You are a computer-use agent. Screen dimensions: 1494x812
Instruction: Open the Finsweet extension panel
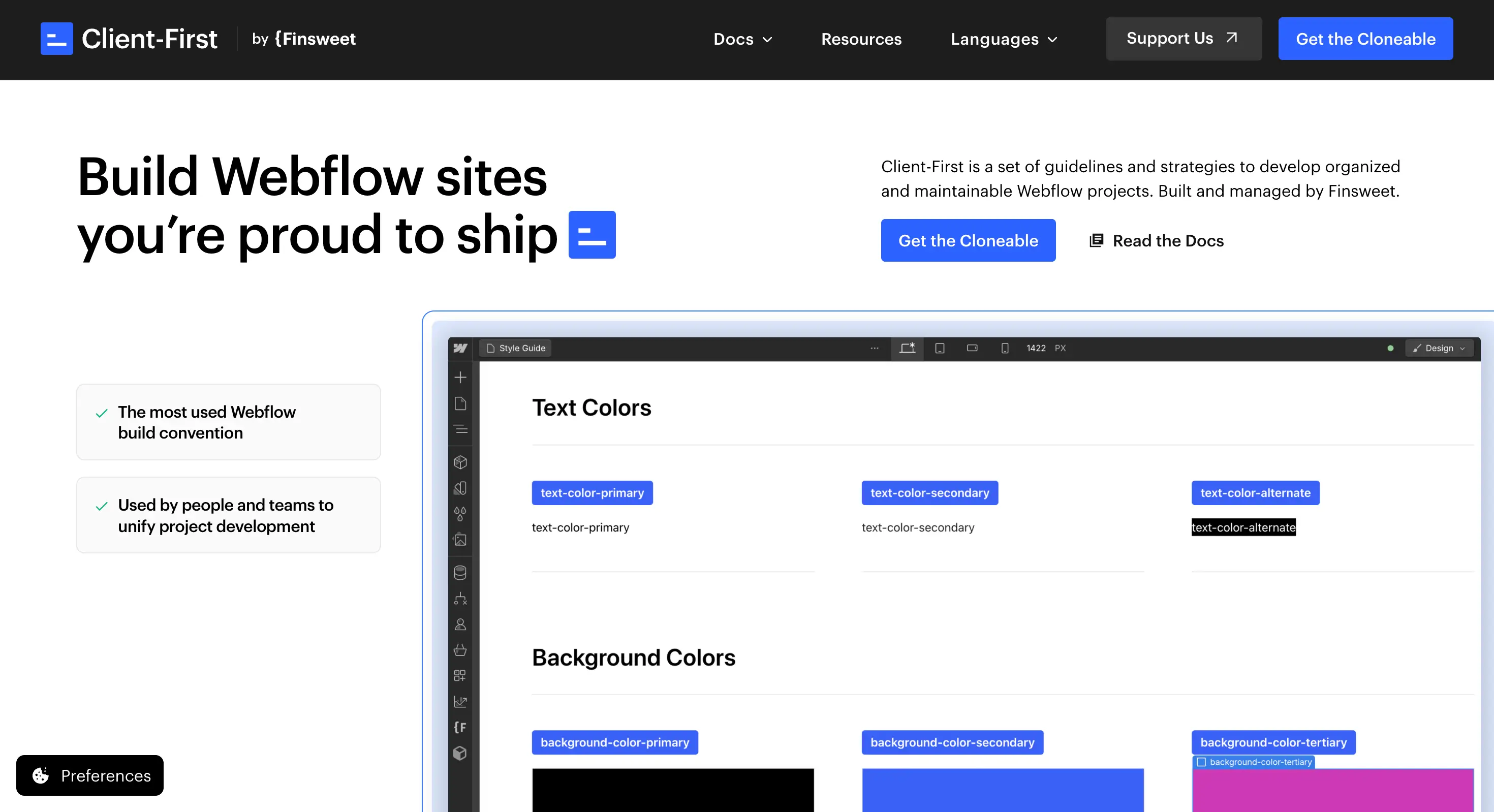460,727
